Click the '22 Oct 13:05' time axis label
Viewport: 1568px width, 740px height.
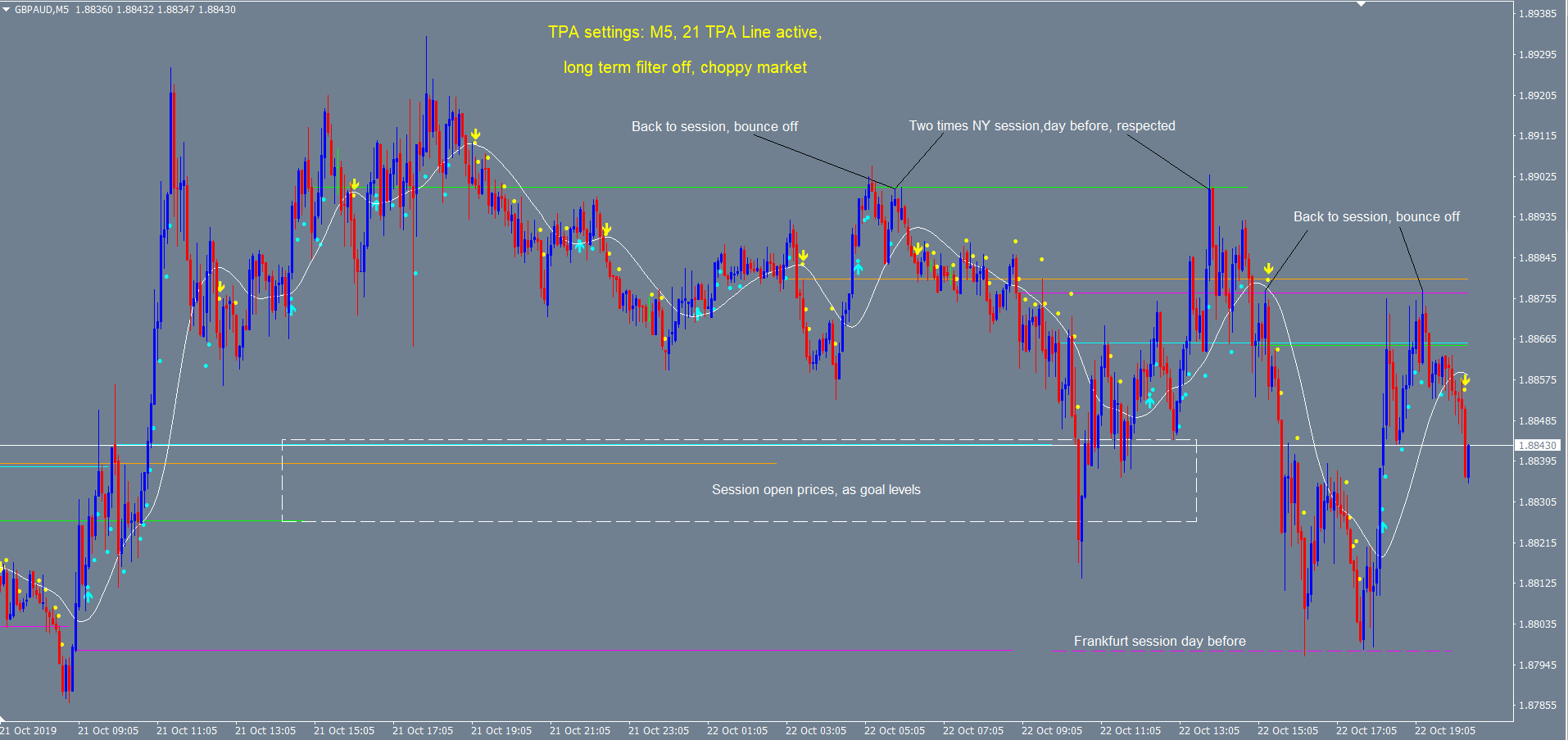pos(1208,730)
